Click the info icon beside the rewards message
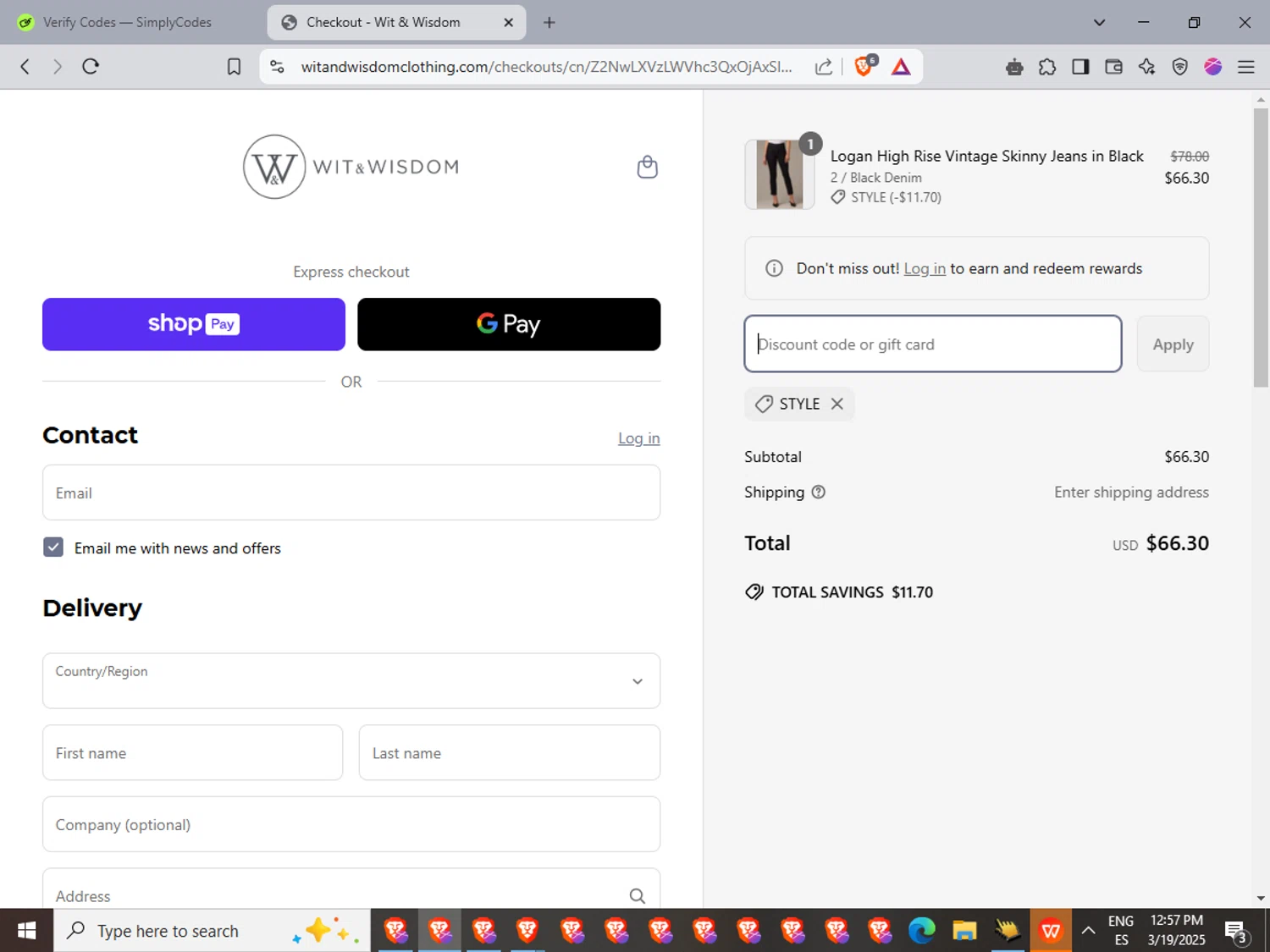Viewport: 1270px width, 952px height. 774,268
